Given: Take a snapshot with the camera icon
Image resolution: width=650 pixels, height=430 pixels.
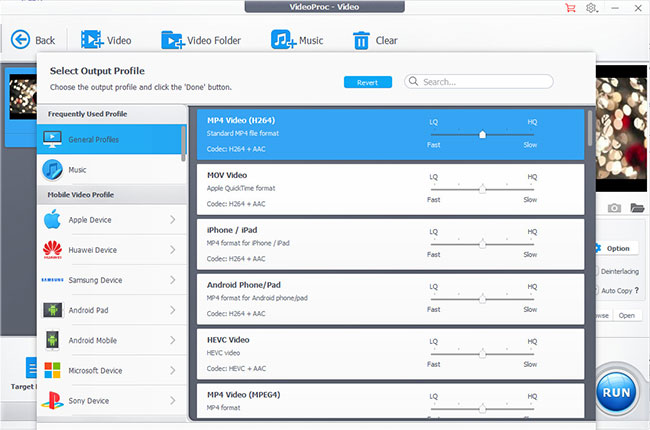Looking at the screenshot, I should pyautogui.click(x=614, y=208).
